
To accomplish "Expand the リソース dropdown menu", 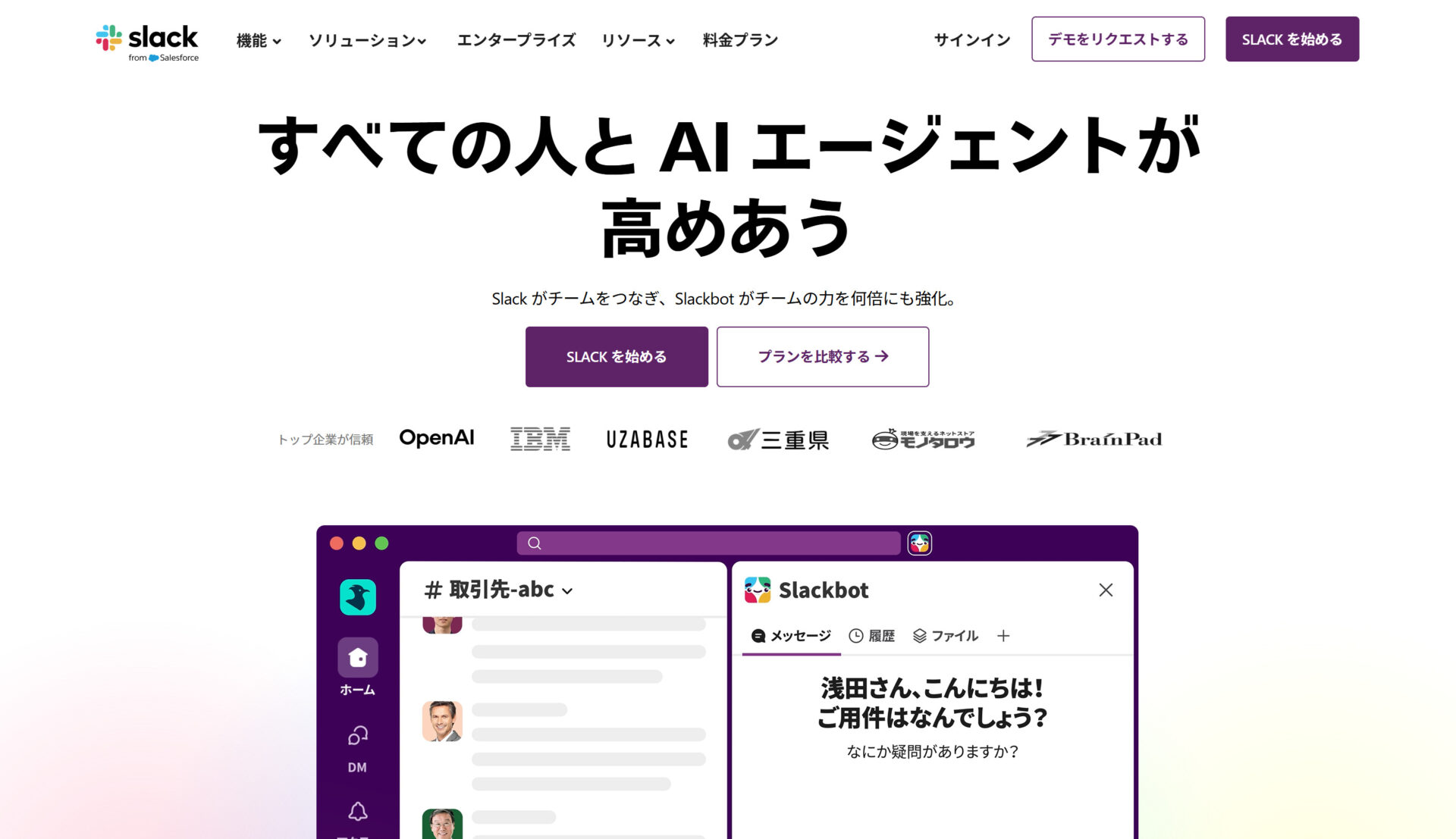I will tap(638, 40).
